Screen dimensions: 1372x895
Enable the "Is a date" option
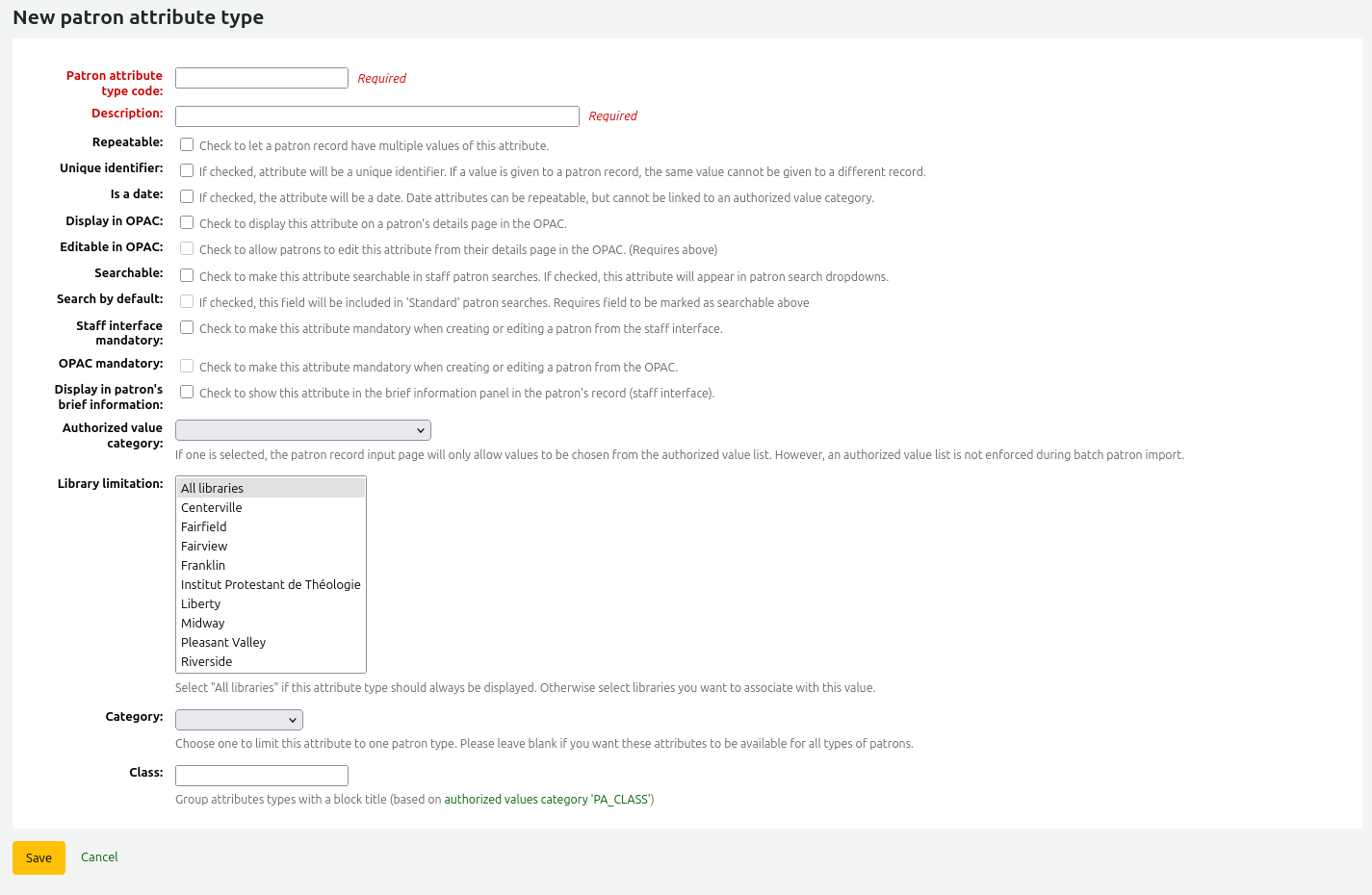(x=187, y=196)
